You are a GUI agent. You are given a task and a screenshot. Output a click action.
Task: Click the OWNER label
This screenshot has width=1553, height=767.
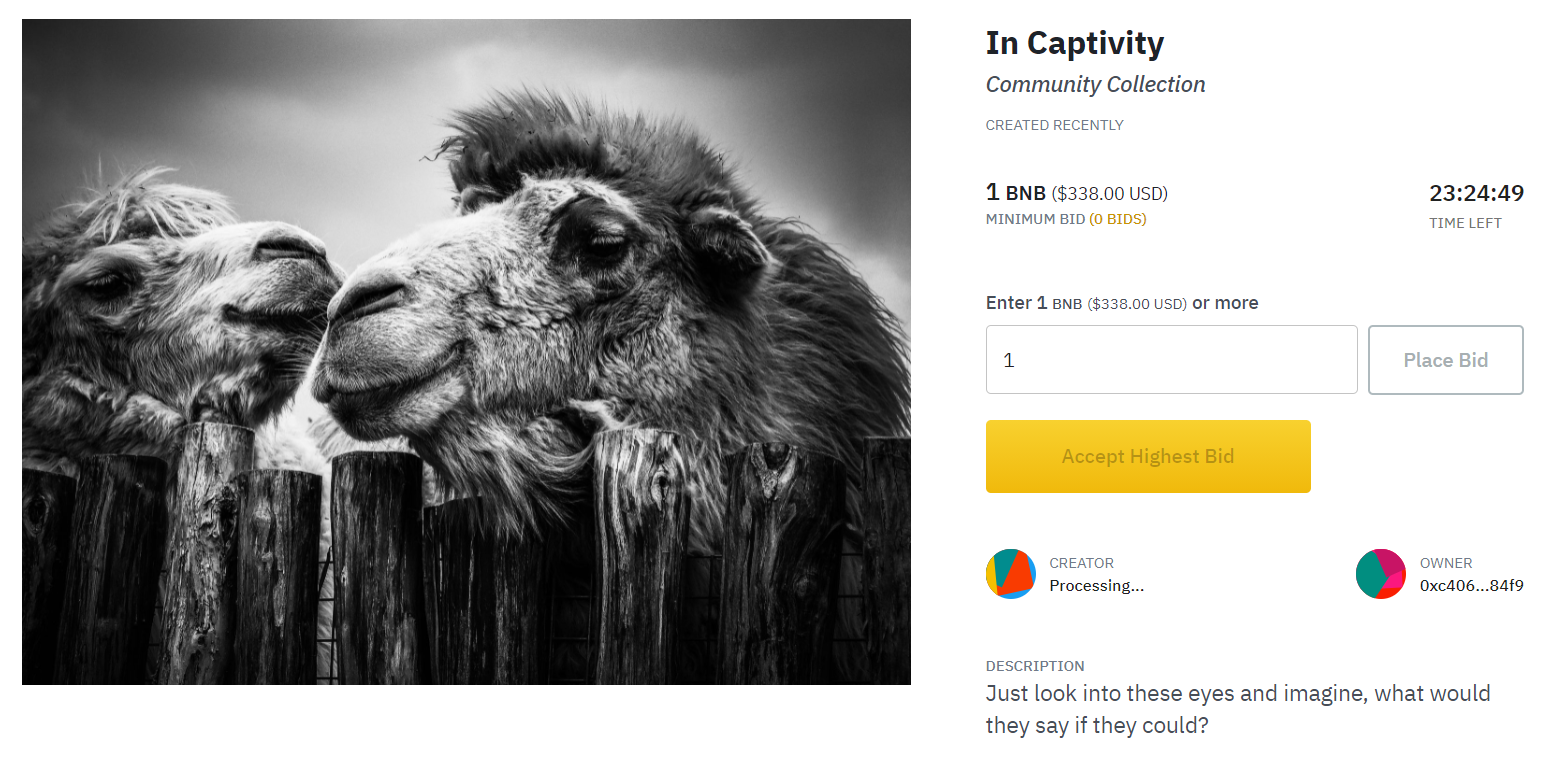pos(1446,563)
